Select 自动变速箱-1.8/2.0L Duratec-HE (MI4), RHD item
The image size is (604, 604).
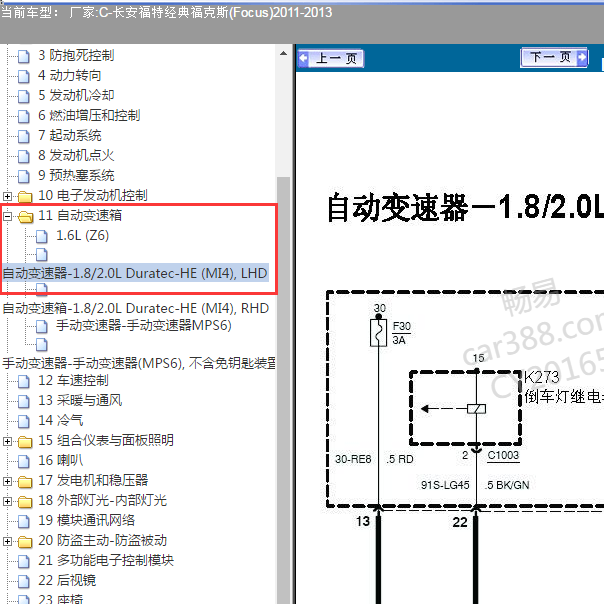136,309
